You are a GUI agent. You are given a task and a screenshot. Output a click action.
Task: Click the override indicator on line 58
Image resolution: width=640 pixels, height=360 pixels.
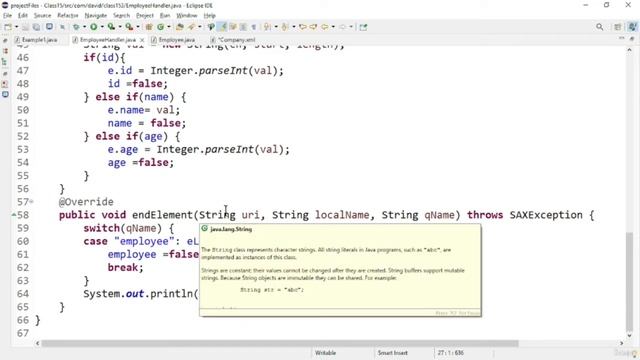coord(14,215)
